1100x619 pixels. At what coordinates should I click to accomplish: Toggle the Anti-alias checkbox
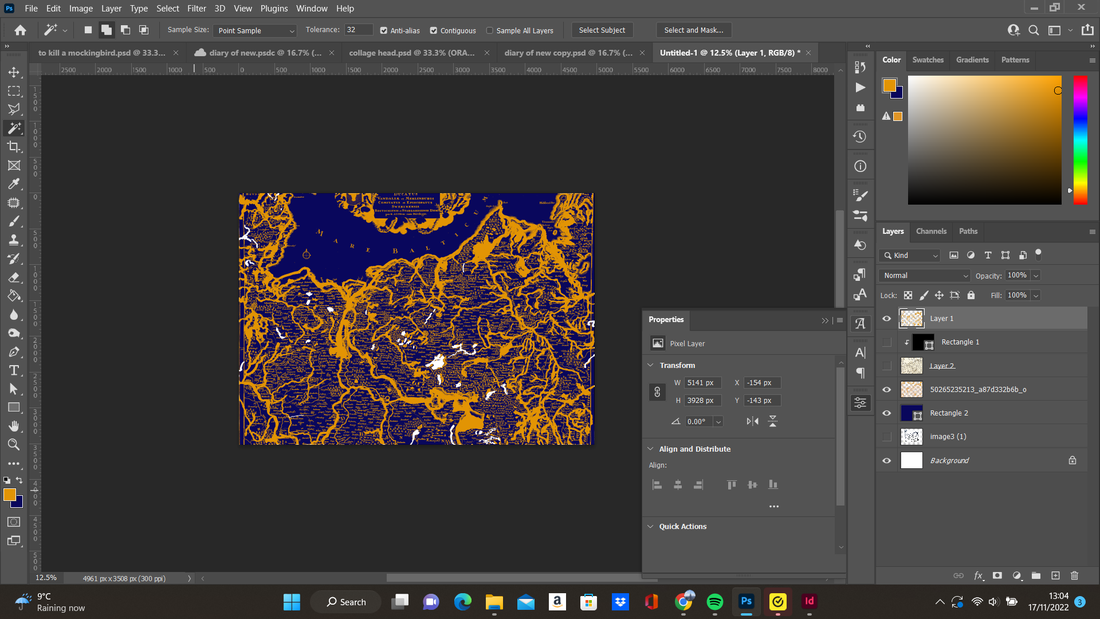(x=384, y=31)
